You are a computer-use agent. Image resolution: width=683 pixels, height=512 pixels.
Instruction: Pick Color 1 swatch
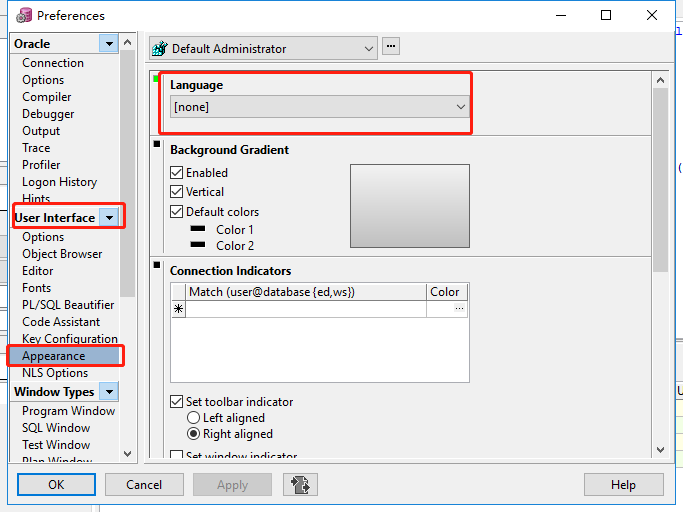(x=198, y=228)
